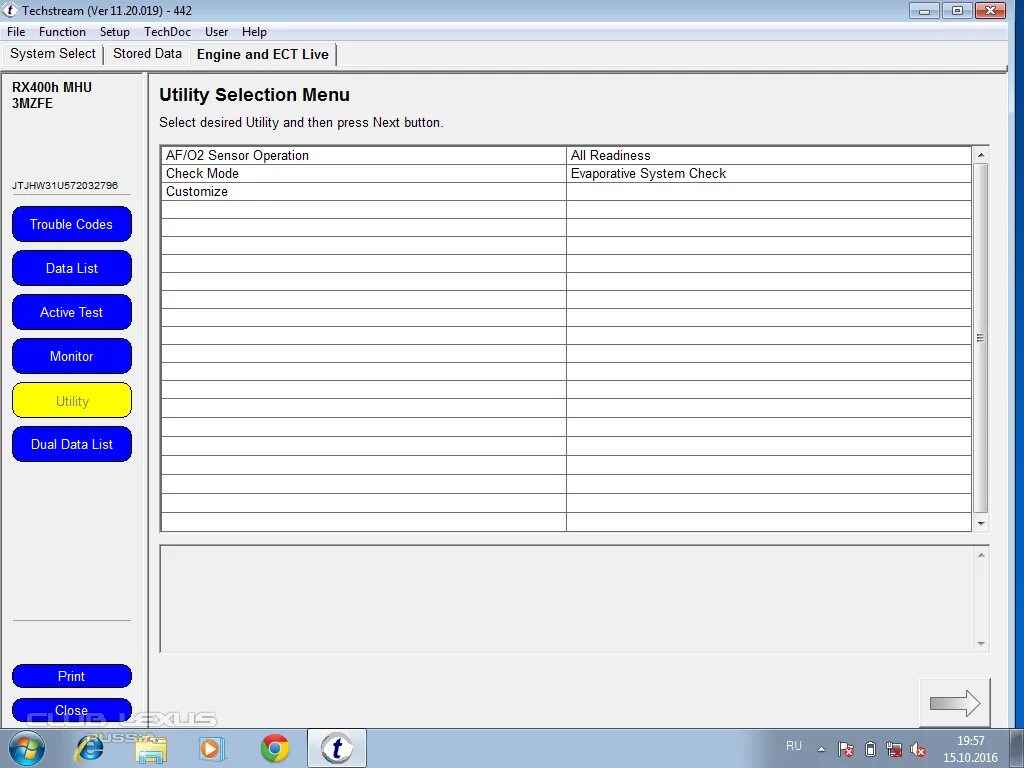Click the Action Center flag icon
This screenshot has height=768, width=1024.
846,749
